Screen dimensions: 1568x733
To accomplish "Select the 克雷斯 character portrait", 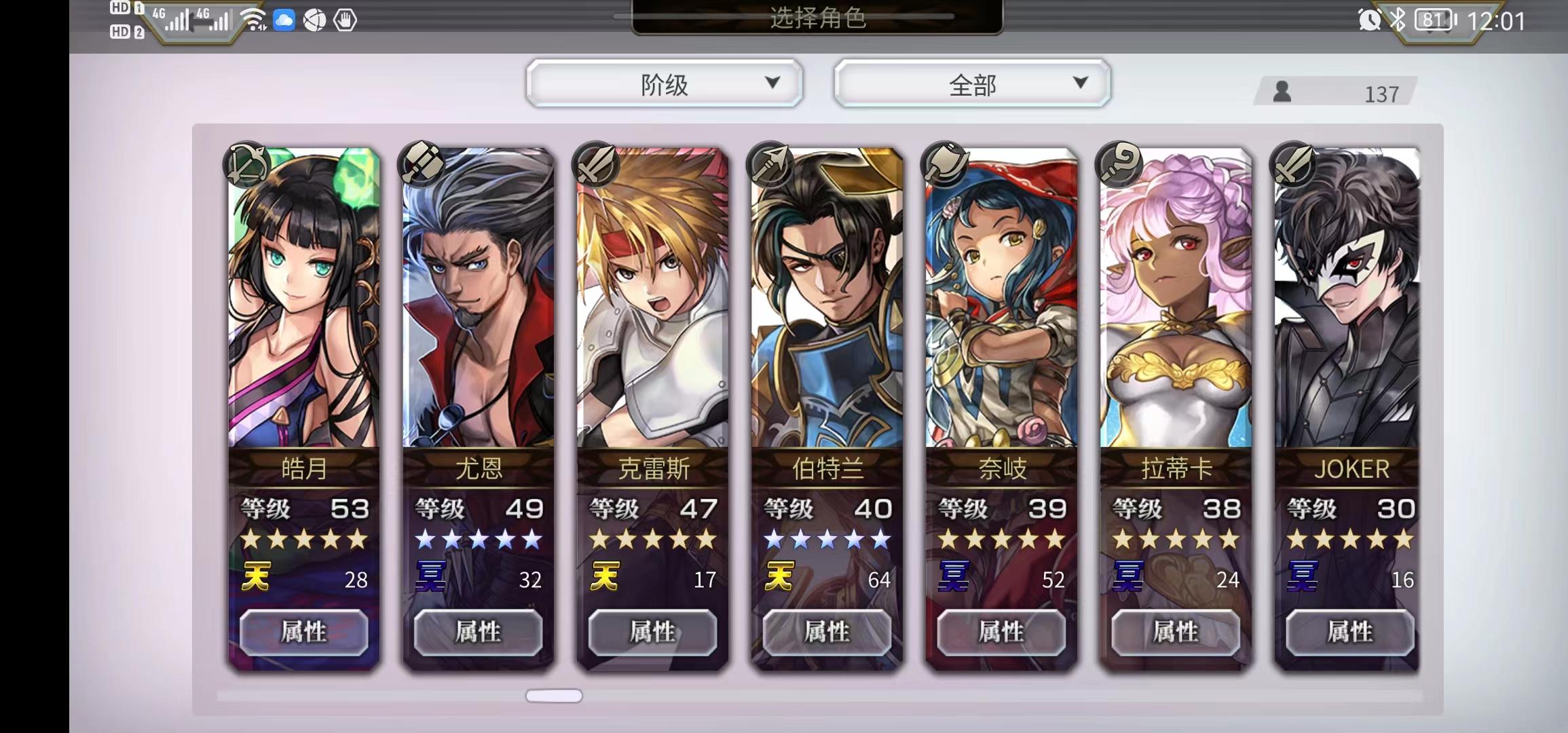I will coord(652,299).
